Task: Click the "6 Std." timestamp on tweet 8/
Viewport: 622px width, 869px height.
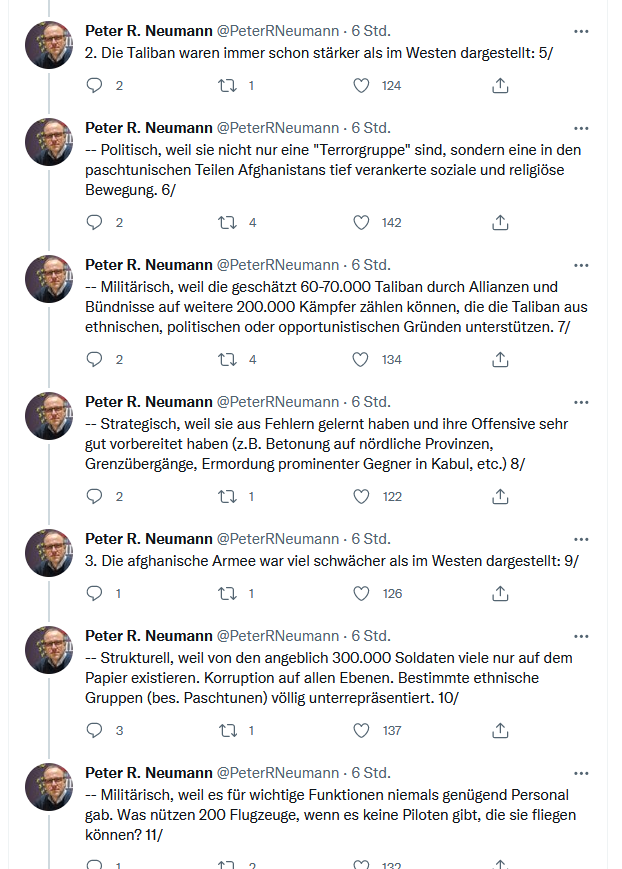Action: click(x=371, y=402)
